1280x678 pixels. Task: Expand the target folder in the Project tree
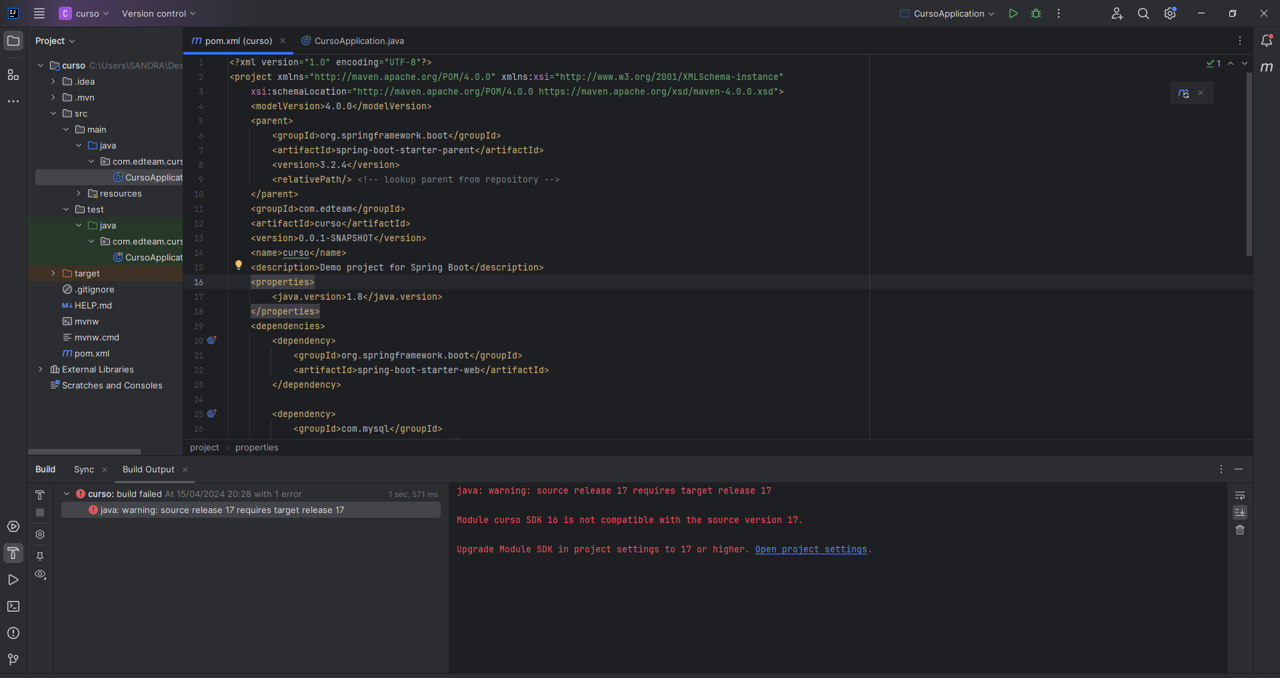pyautogui.click(x=54, y=273)
